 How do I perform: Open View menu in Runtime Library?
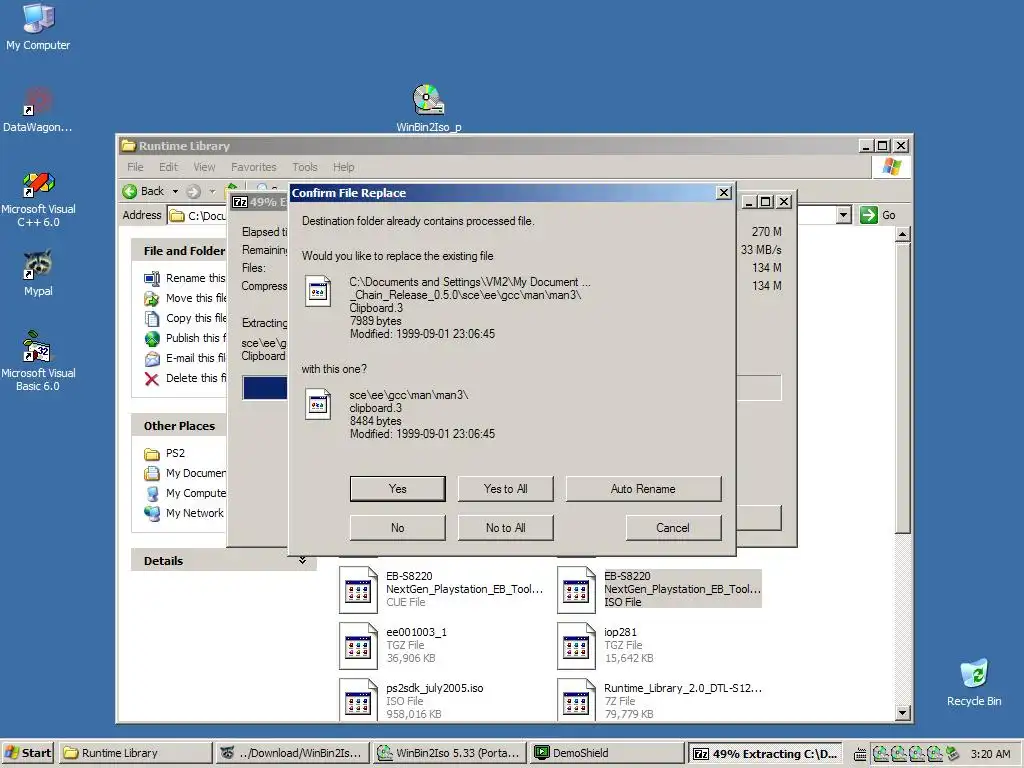[x=204, y=167]
